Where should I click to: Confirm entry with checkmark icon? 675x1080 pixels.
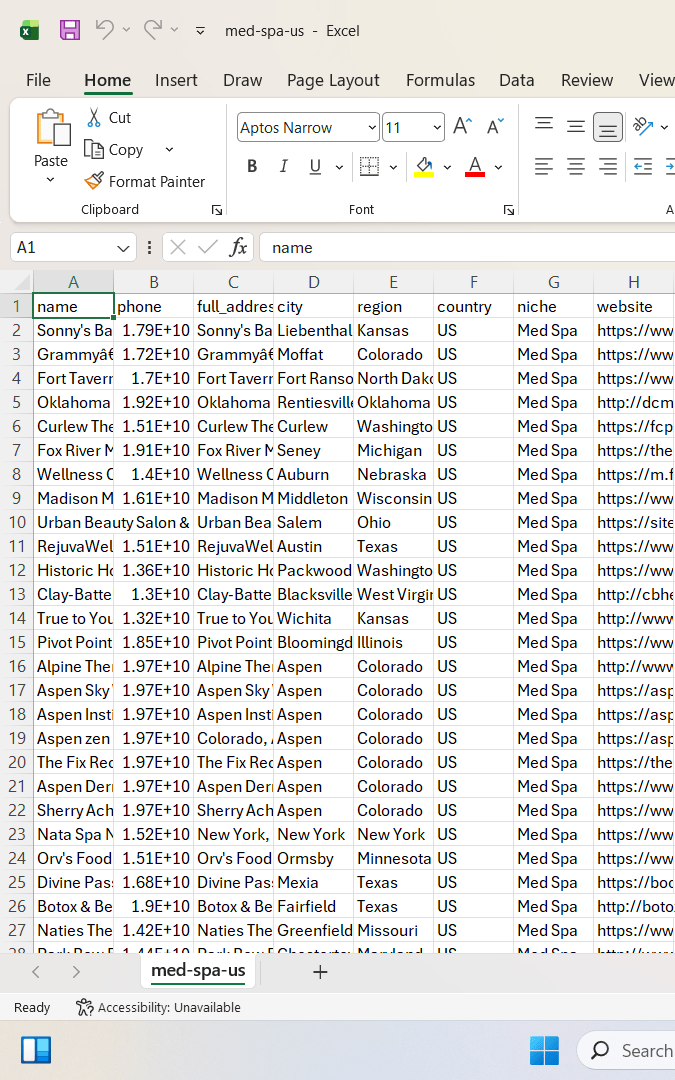208,247
